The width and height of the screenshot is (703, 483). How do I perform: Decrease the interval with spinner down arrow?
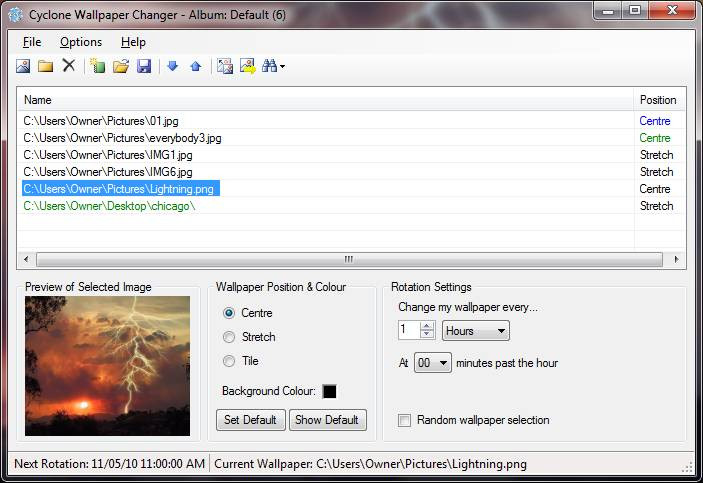tap(427, 335)
